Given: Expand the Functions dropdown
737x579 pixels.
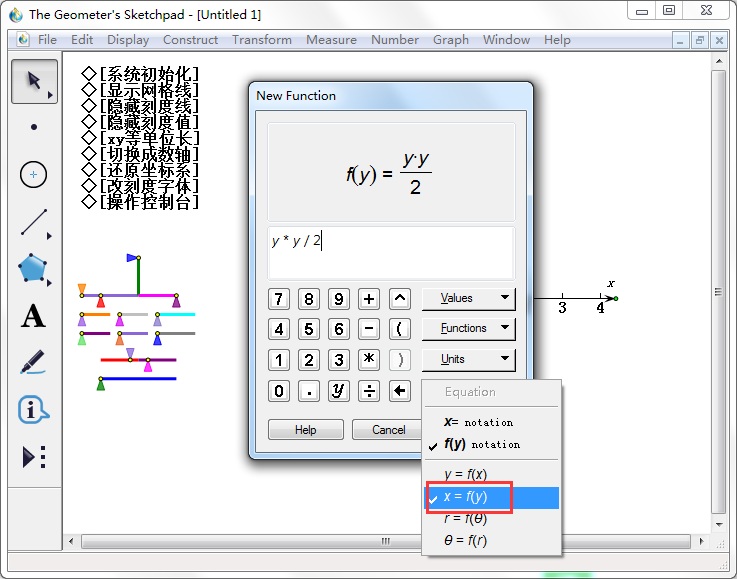Looking at the screenshot, I should 467,328.
